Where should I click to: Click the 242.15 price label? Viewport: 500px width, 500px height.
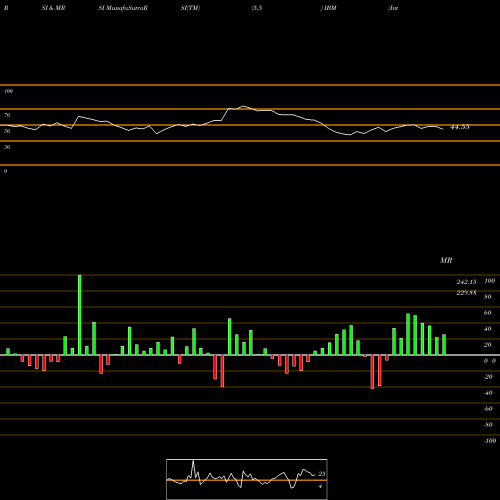(x=466, y=282)
